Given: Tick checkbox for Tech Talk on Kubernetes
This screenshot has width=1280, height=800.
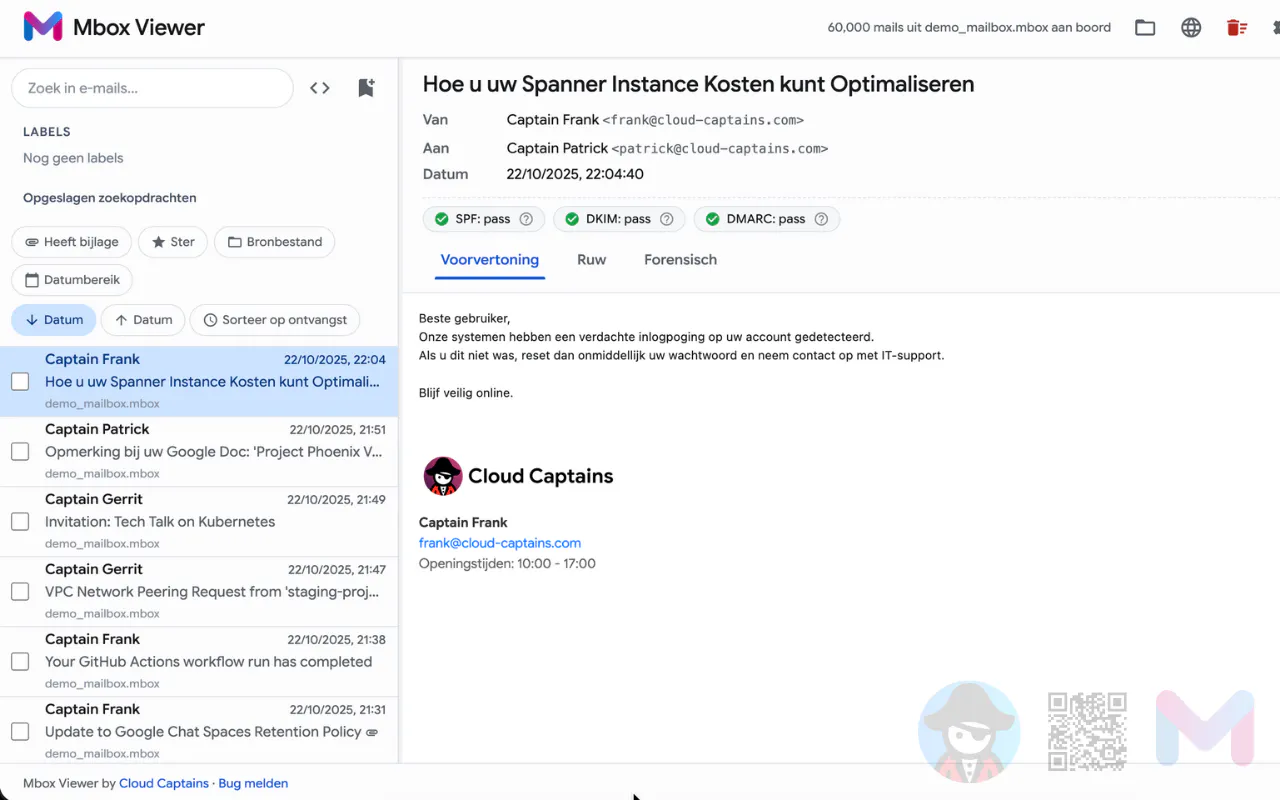Looking at the screenshot, I should (20, 521).
